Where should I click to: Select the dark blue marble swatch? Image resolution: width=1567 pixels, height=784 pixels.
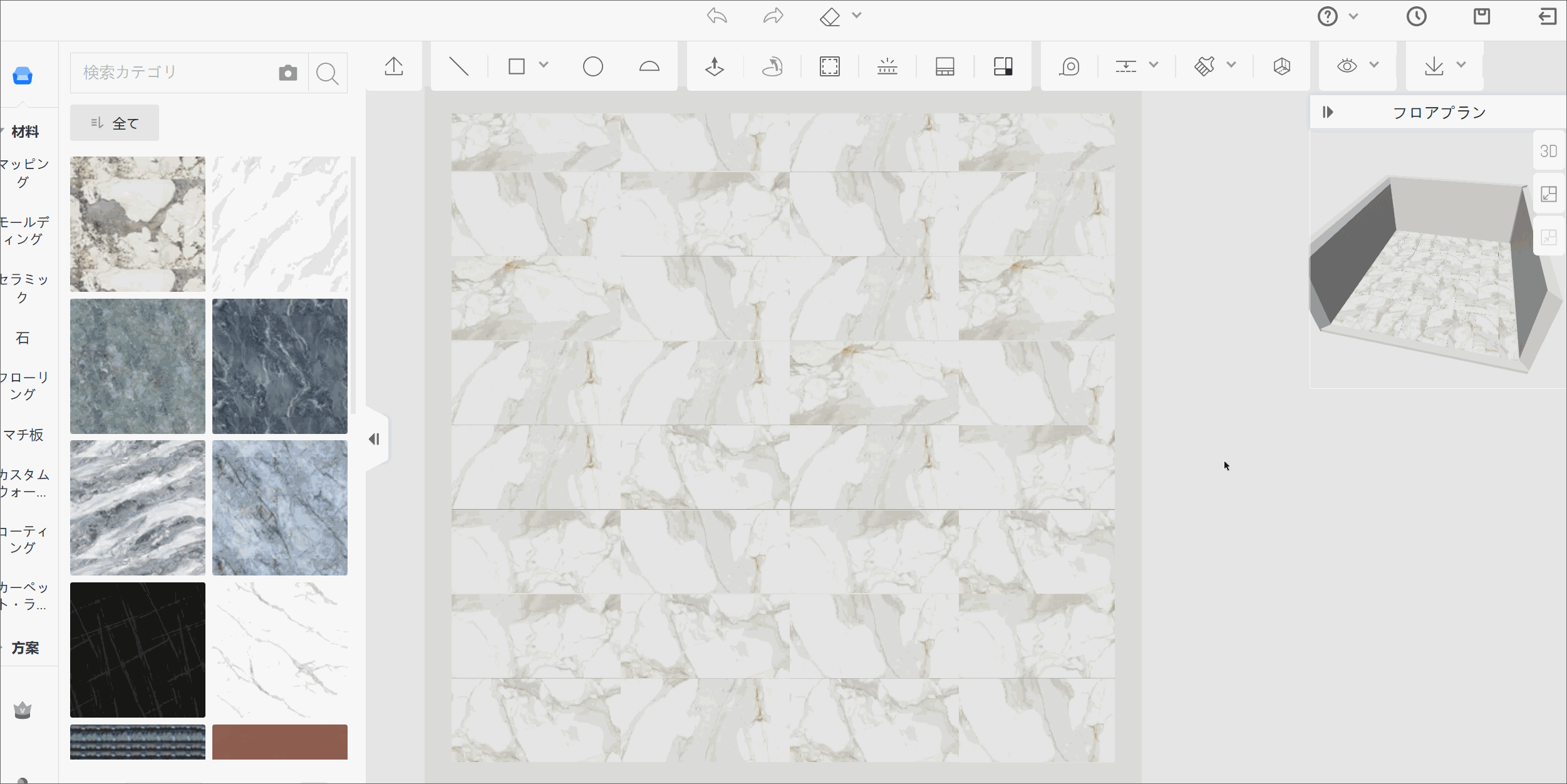(280, 366)
